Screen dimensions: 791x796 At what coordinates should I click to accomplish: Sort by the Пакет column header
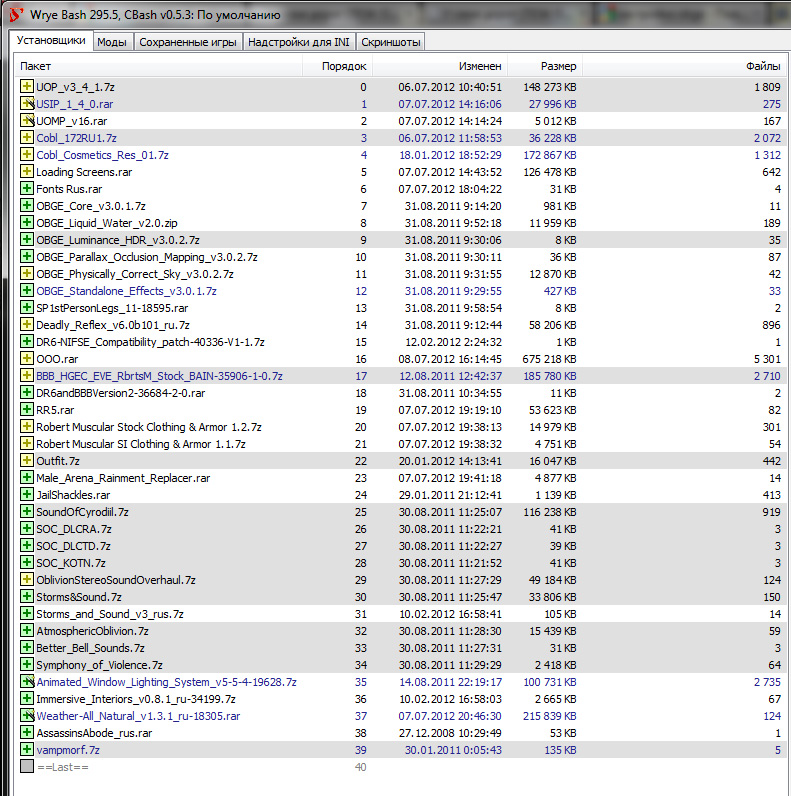point(158,66)
